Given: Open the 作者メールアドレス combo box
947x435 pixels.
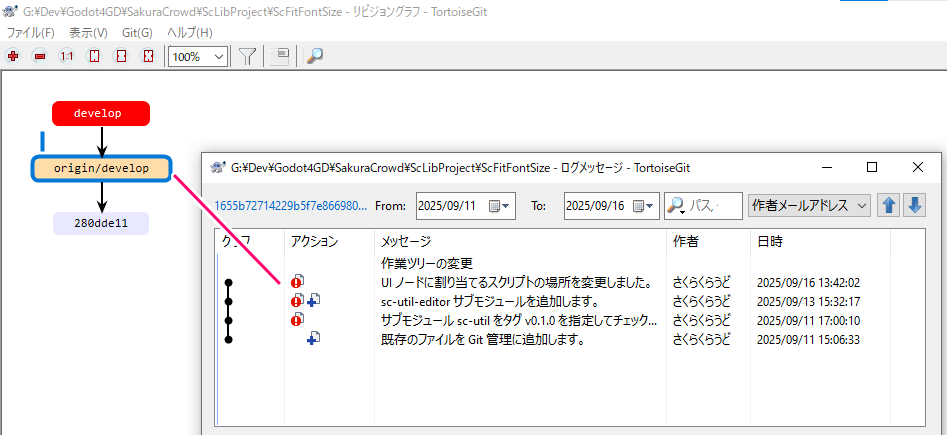Looking at the screenshot, I should tap(809, 206).
